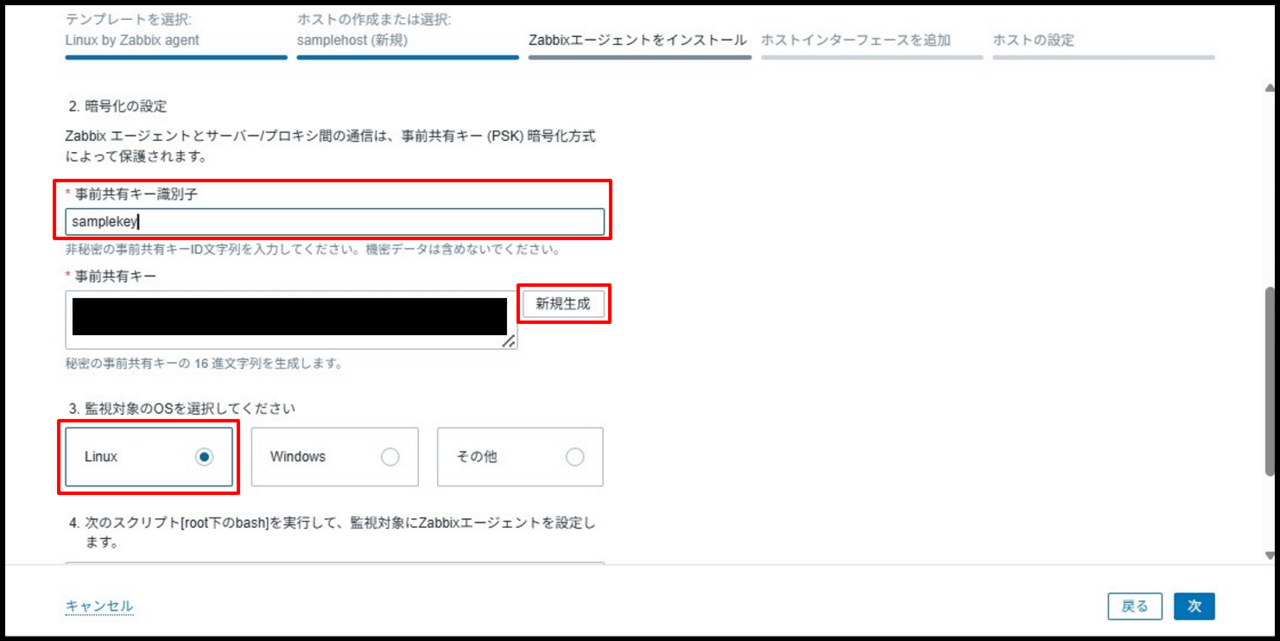Click the scrollbar down arrow
The height and width of the screenshot is (641, 1280).
(1270, 555)
